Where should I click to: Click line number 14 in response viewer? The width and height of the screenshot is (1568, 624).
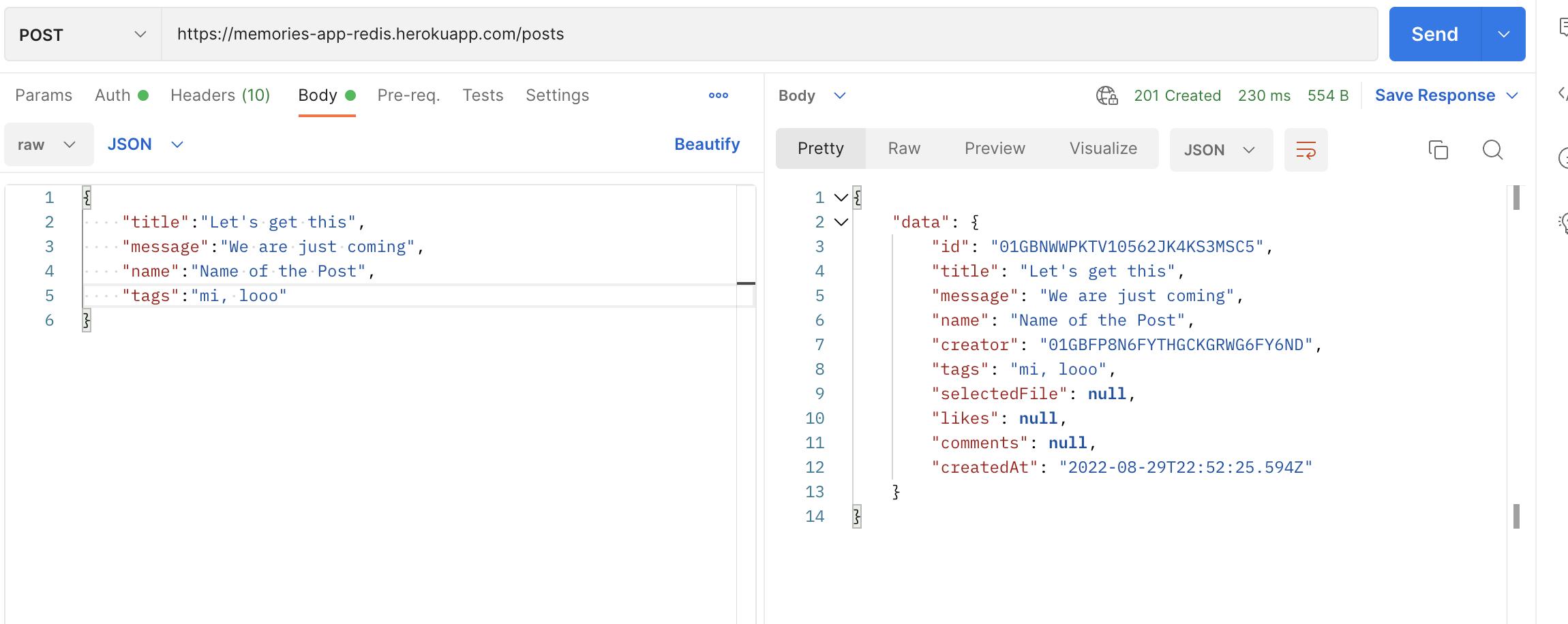pyautogui.click(x=815, y=516)
